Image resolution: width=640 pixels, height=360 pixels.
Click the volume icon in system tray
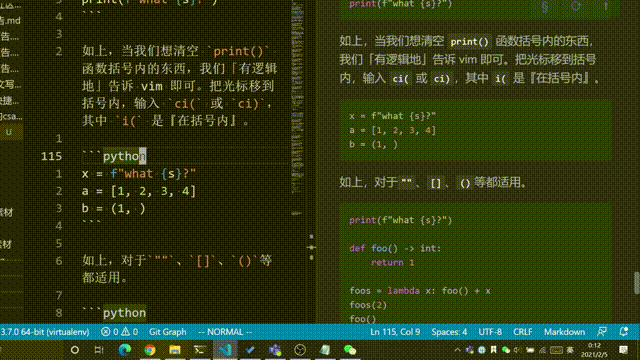[x=518, y=350]
